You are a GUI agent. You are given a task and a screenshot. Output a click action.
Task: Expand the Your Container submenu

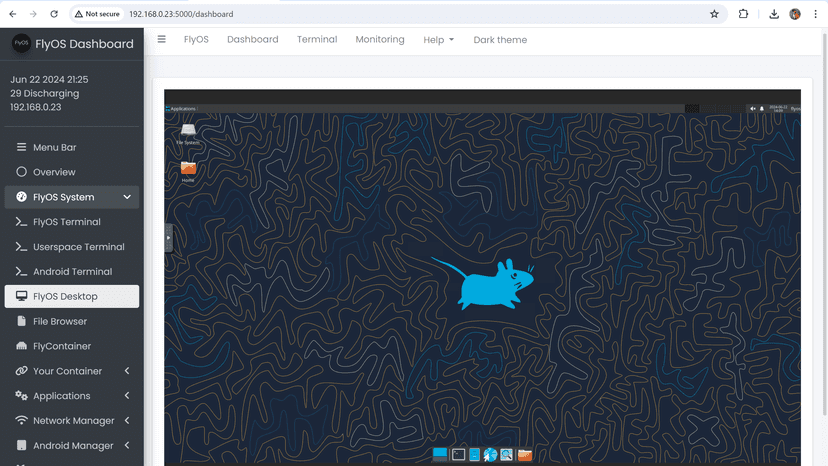click(72, 371)
